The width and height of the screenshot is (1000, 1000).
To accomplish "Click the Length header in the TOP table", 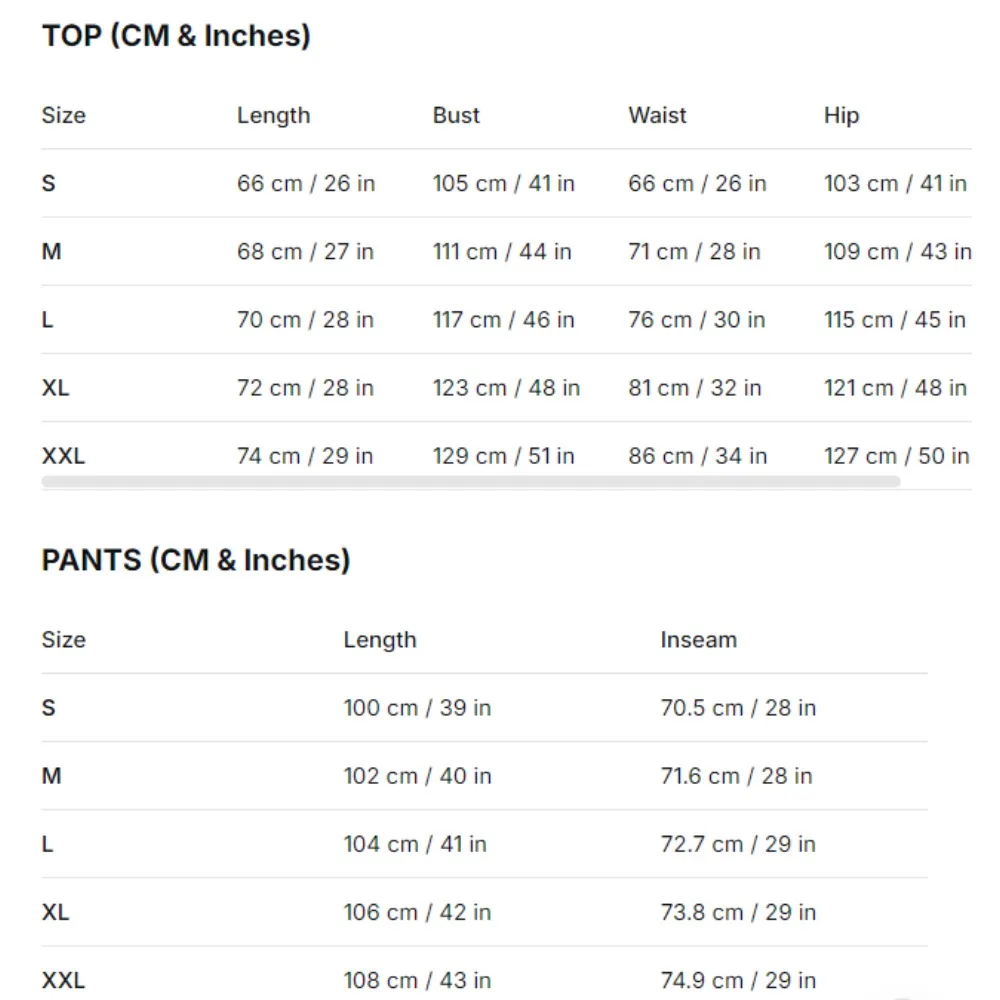I will (273, 115).
